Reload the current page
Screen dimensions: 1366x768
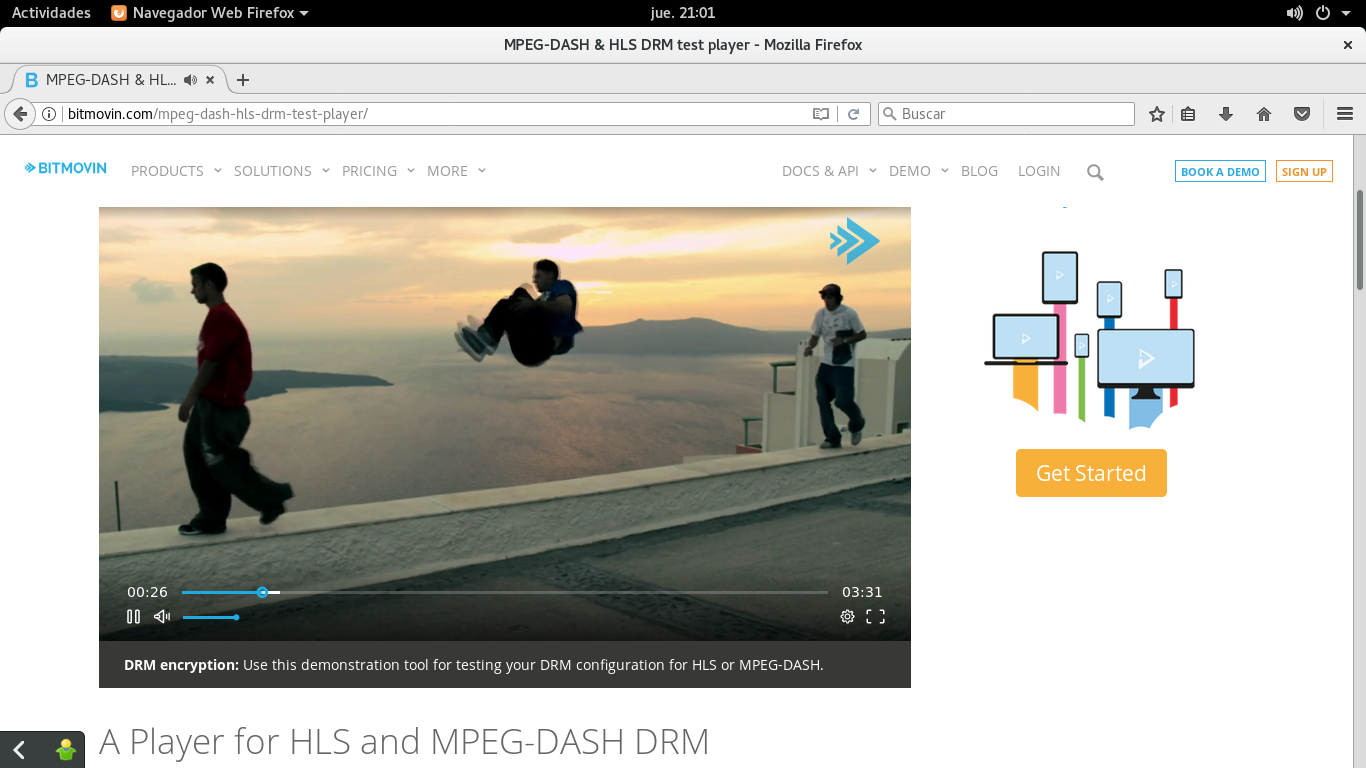coord(853,114)
